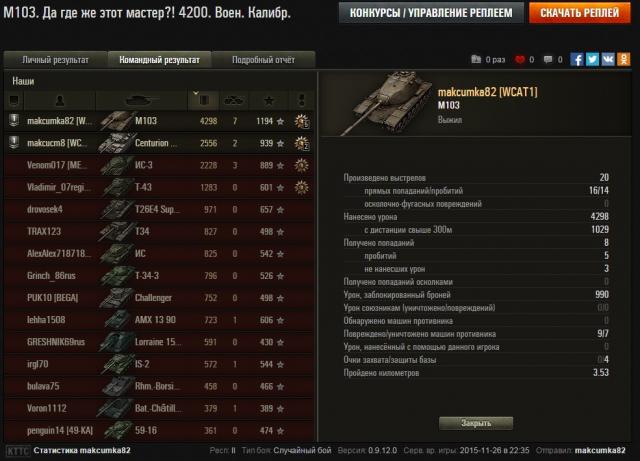Switch to Личный результат tab
Image resolution: width=640 pixels, height=461 pixels.
[x=56, y=60]
